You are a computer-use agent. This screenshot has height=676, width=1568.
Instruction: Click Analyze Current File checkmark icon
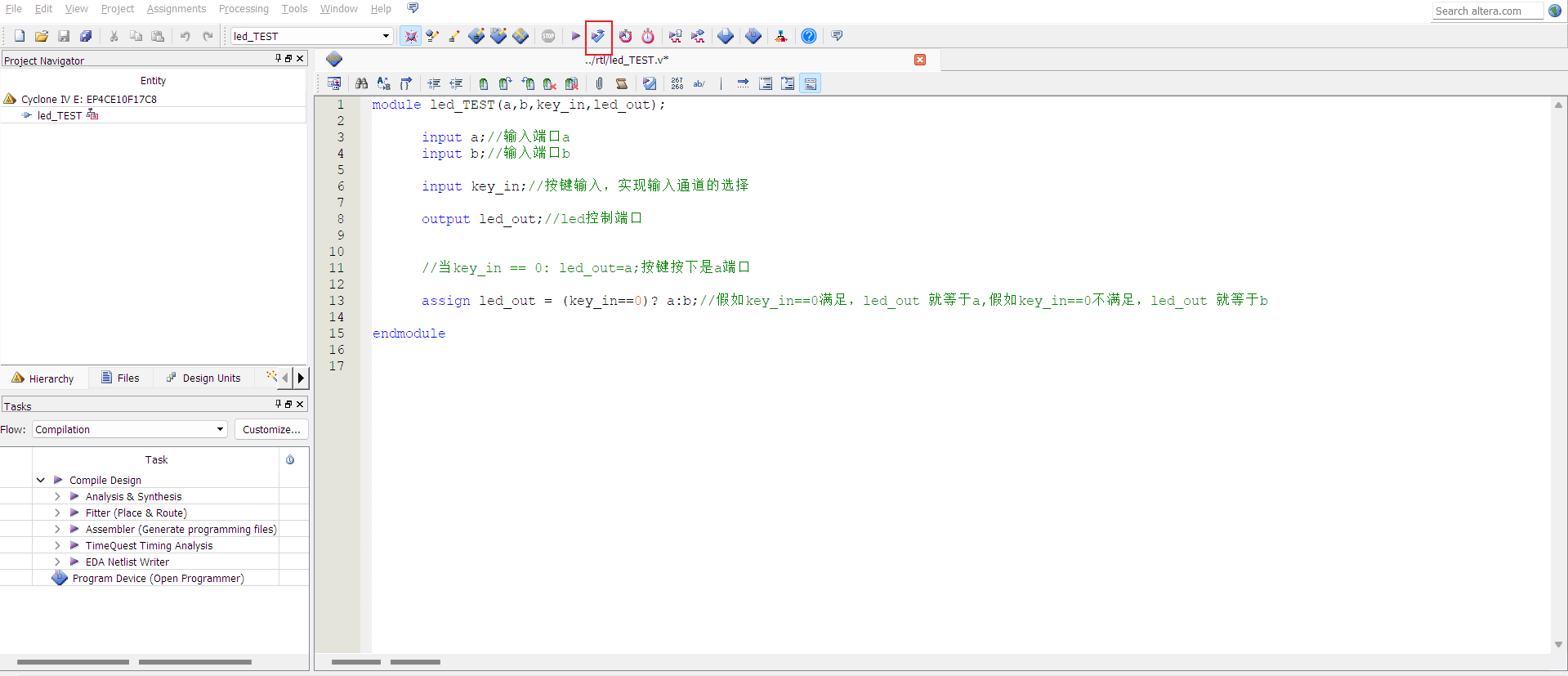click(x=650, y=83)
